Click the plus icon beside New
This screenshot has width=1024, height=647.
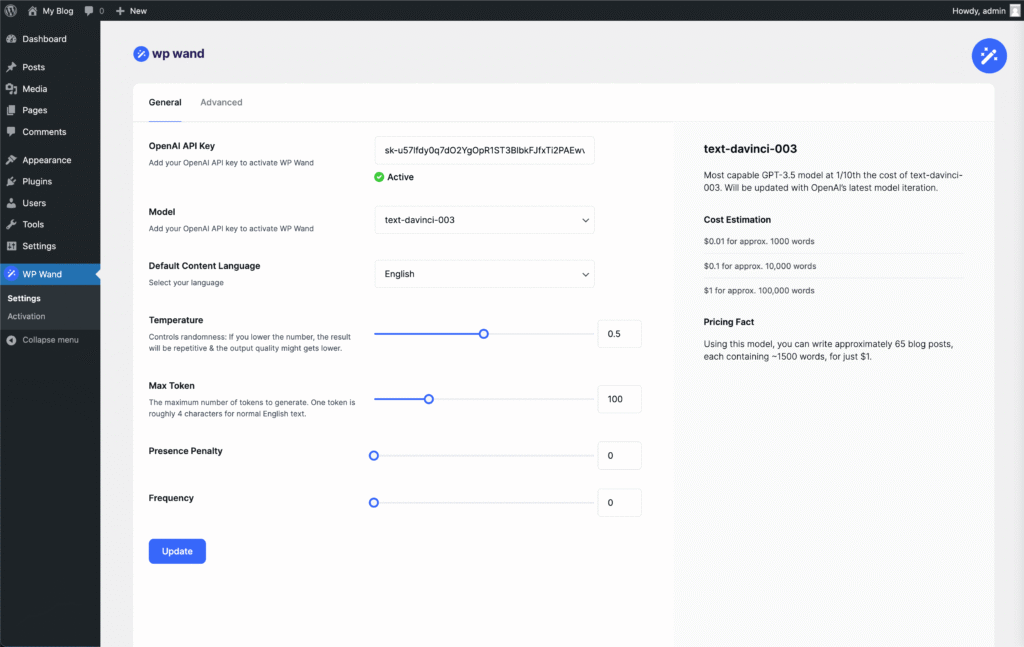pyautogui.click(x=120, y=11)
